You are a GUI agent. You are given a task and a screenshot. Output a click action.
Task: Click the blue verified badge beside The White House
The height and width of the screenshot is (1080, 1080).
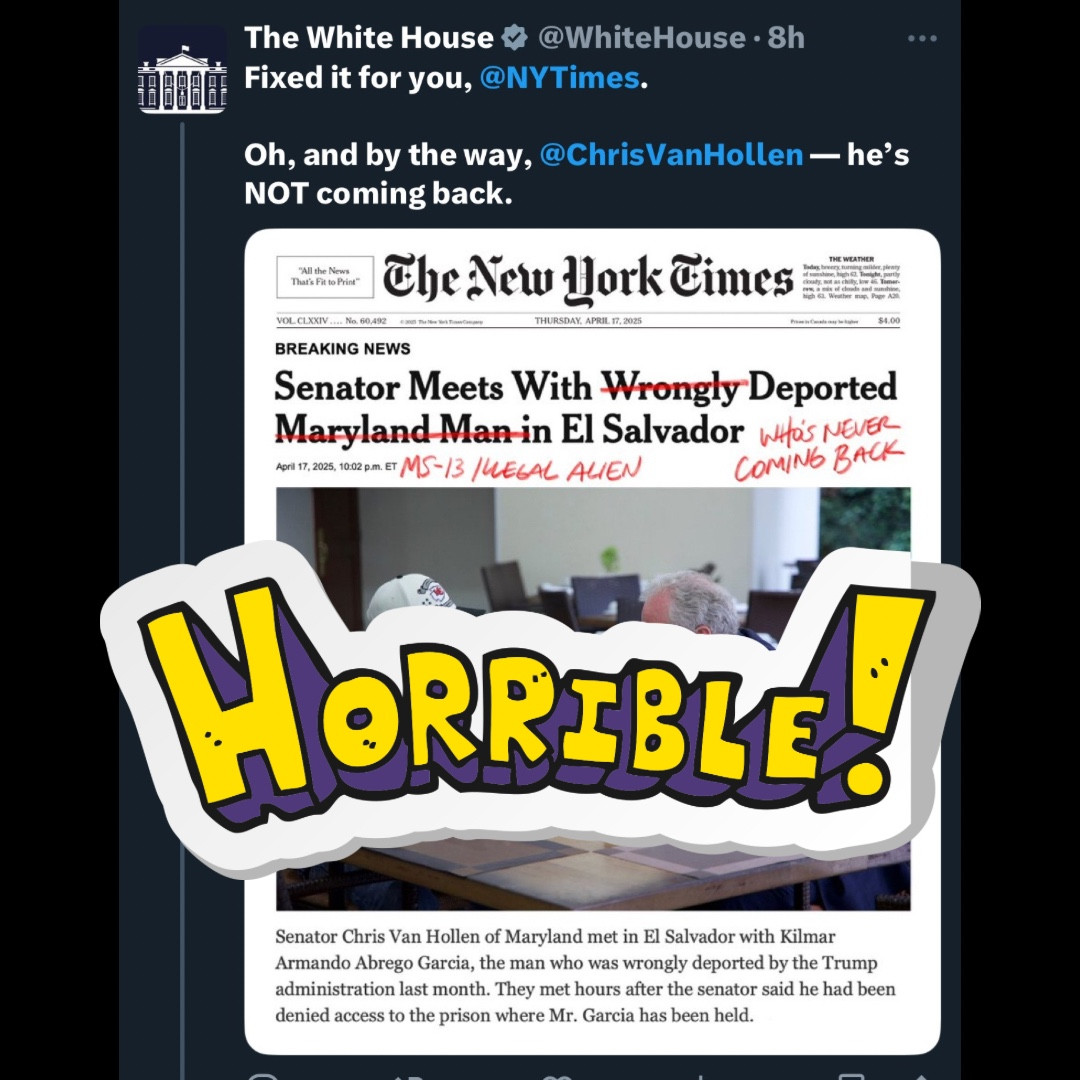click(514, 38)
